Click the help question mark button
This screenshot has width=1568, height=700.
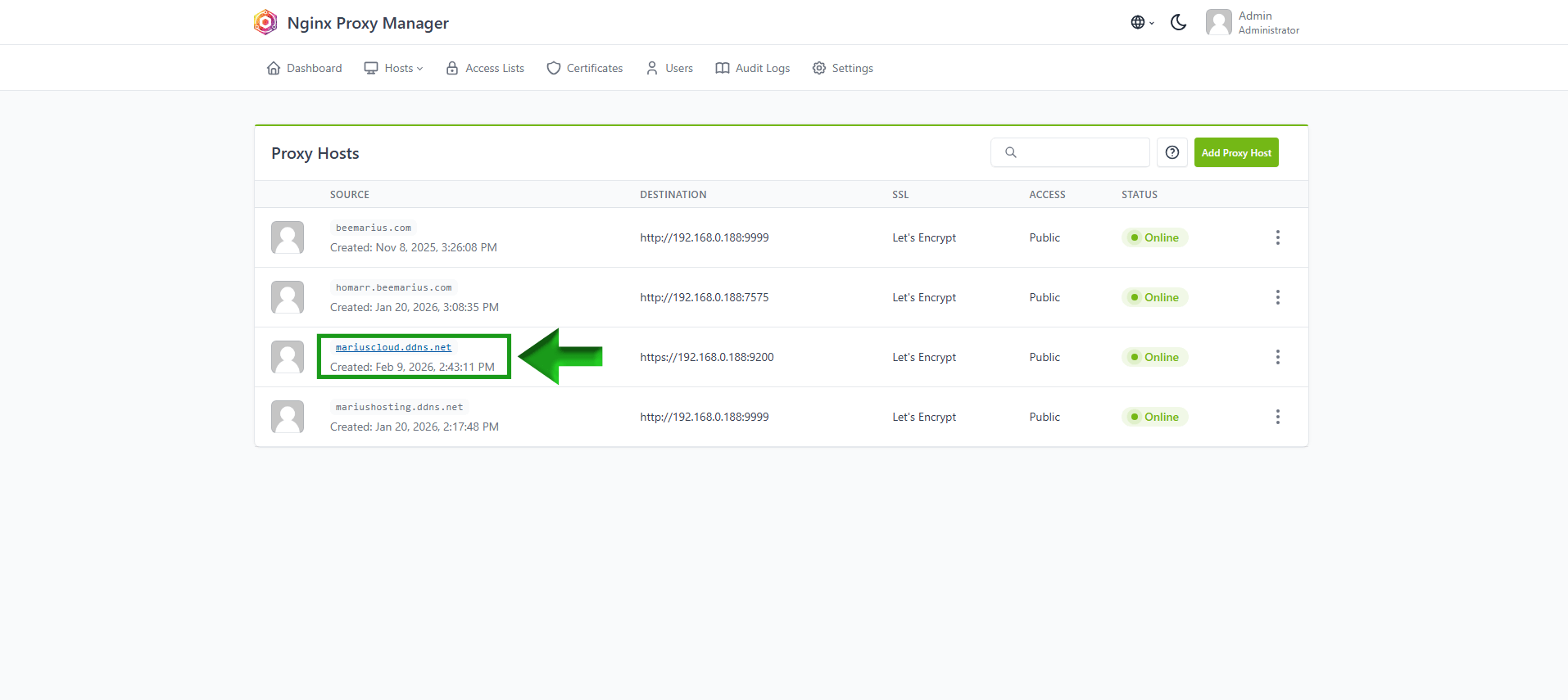click(x=1172, y=152)
